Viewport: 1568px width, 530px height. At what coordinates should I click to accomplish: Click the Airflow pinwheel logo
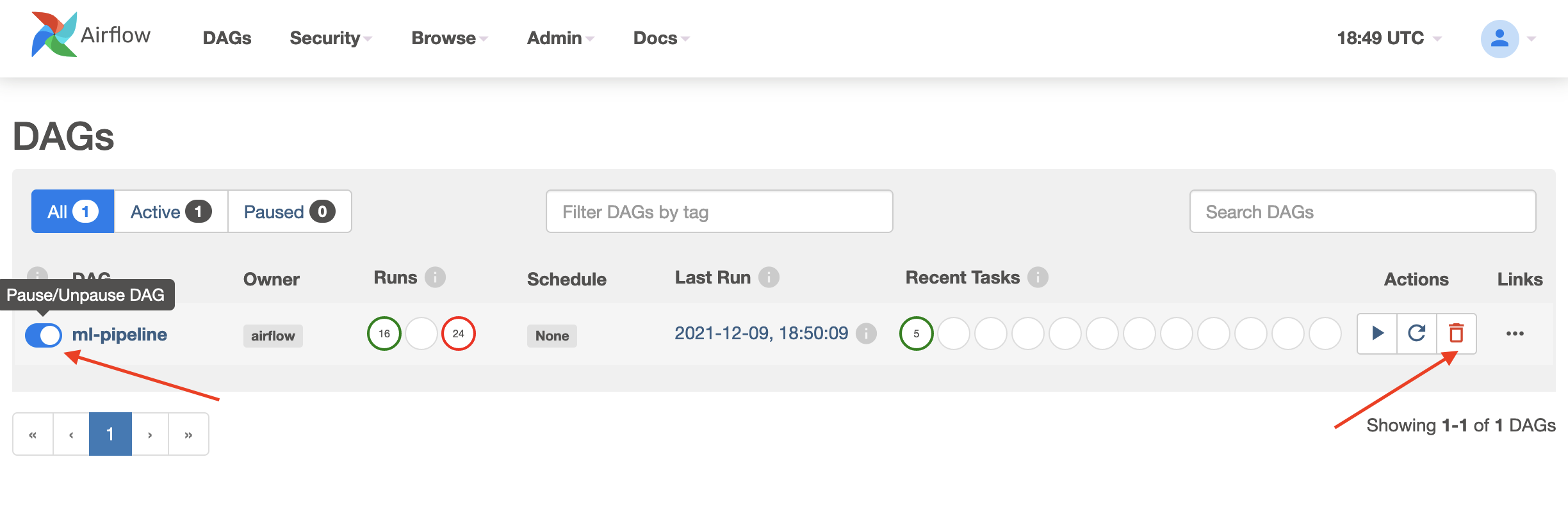tap(54, 35)
